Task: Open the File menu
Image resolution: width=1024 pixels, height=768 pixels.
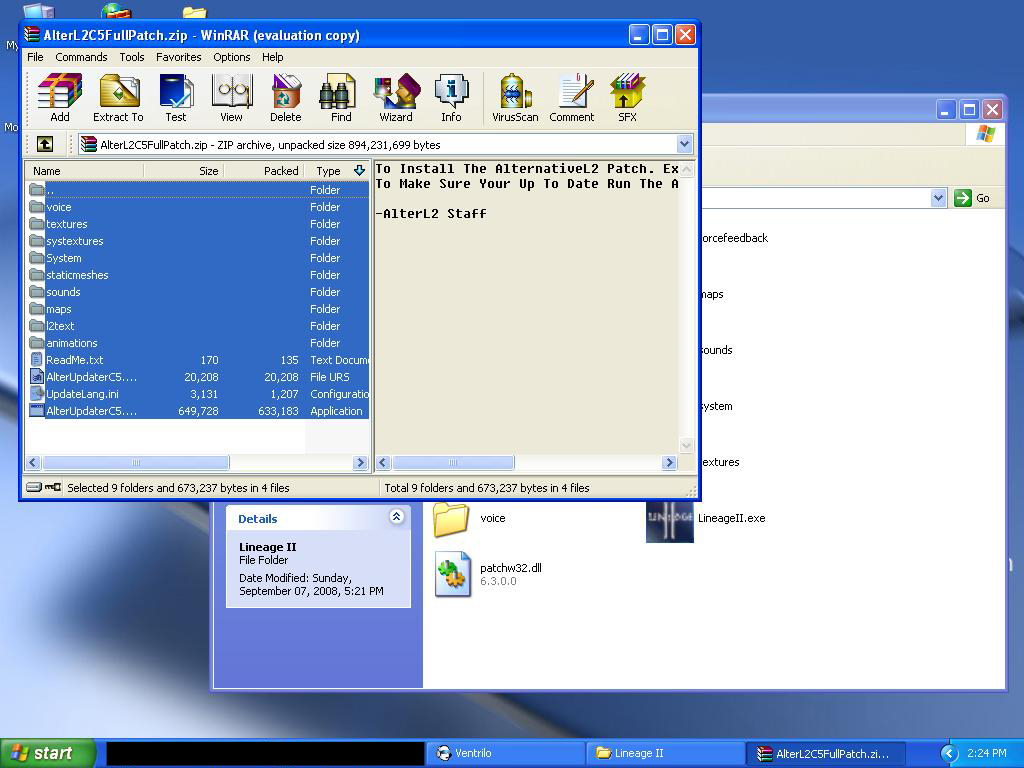Action: [x=35, y=57]
